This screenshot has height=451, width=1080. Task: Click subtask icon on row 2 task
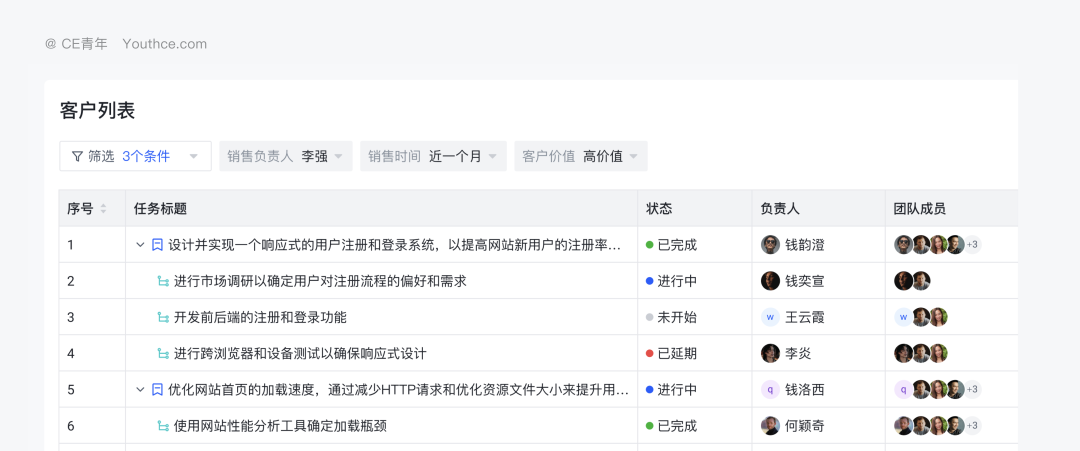click(163, 281)
